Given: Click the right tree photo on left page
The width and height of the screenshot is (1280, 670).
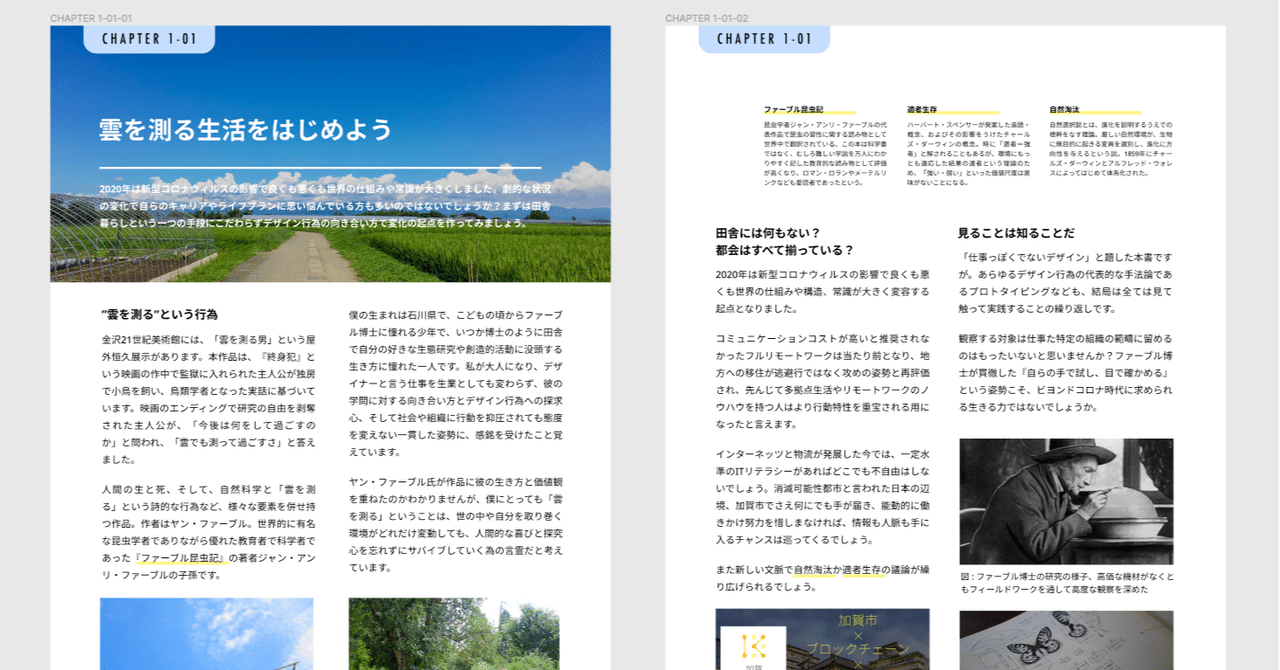Looking at the screenshot, I should tap(456, 640).
